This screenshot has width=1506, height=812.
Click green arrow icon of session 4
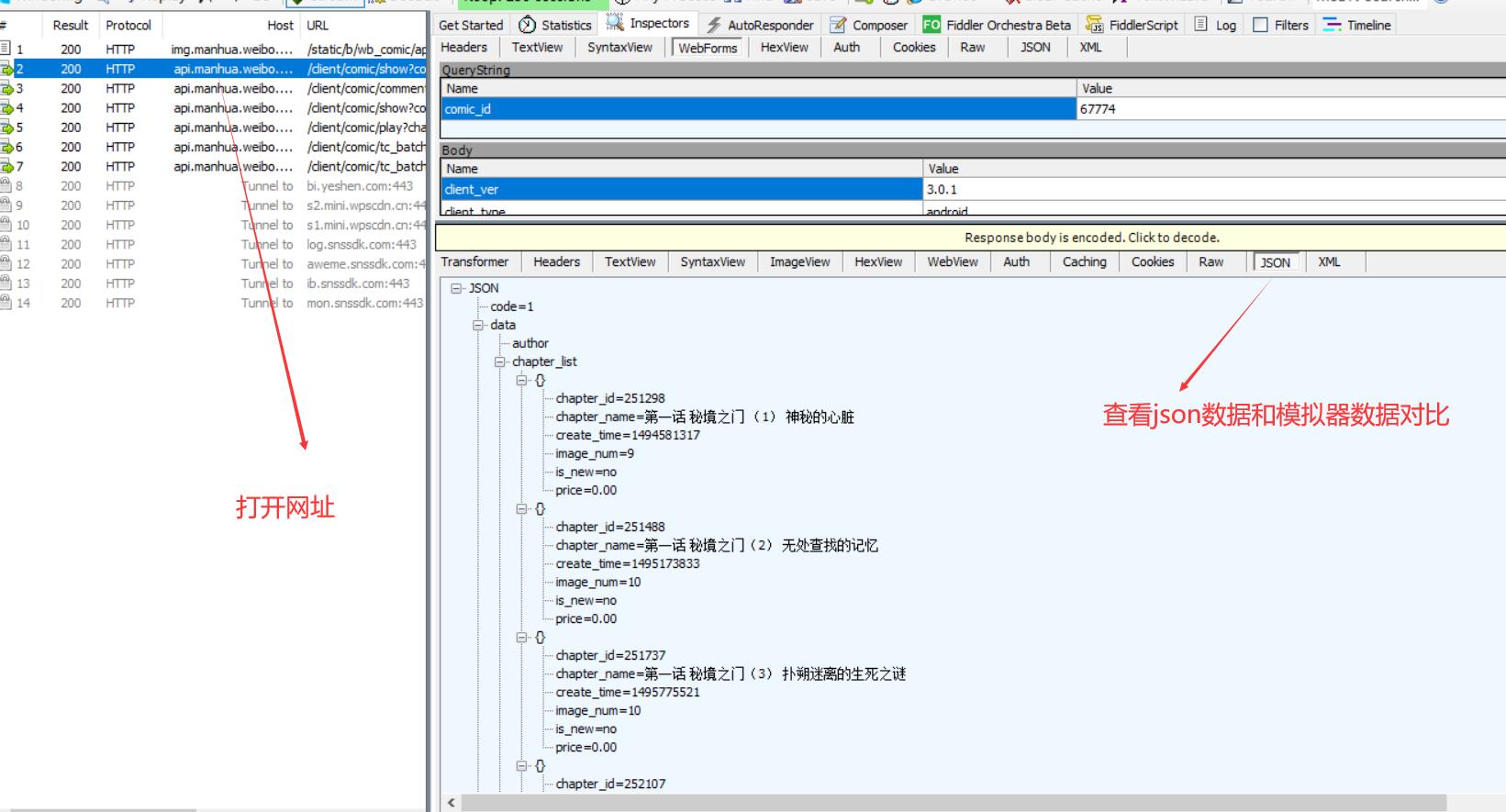(6, 107)
